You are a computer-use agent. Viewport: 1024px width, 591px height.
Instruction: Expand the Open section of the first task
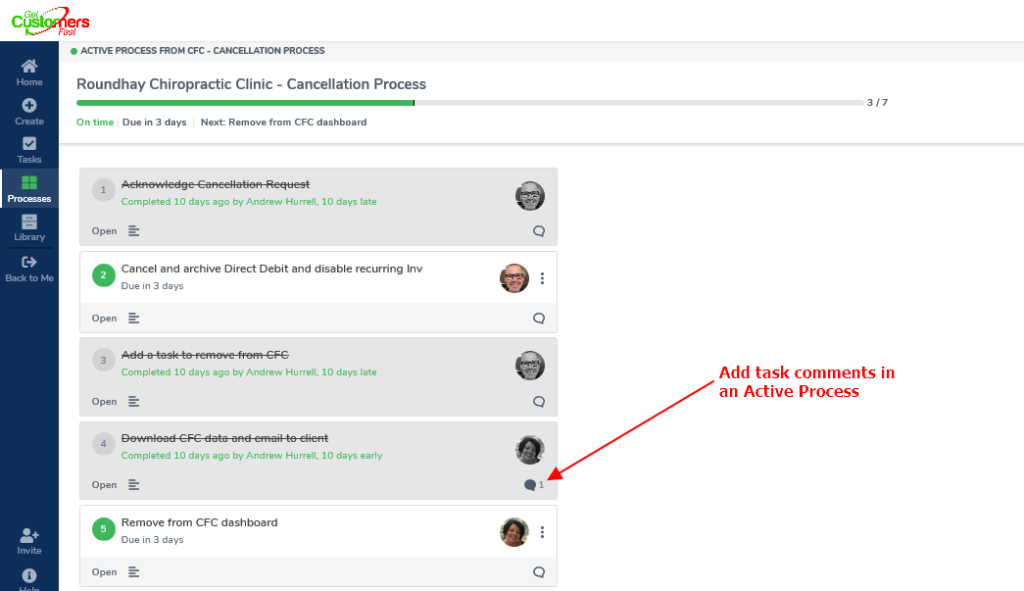pos(104,231)
